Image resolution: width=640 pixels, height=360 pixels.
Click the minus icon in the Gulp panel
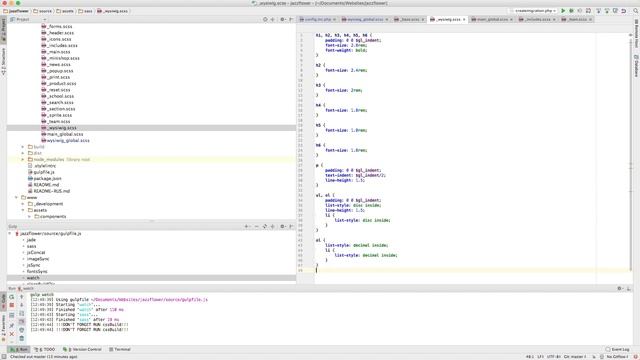(x=256, y=226)
